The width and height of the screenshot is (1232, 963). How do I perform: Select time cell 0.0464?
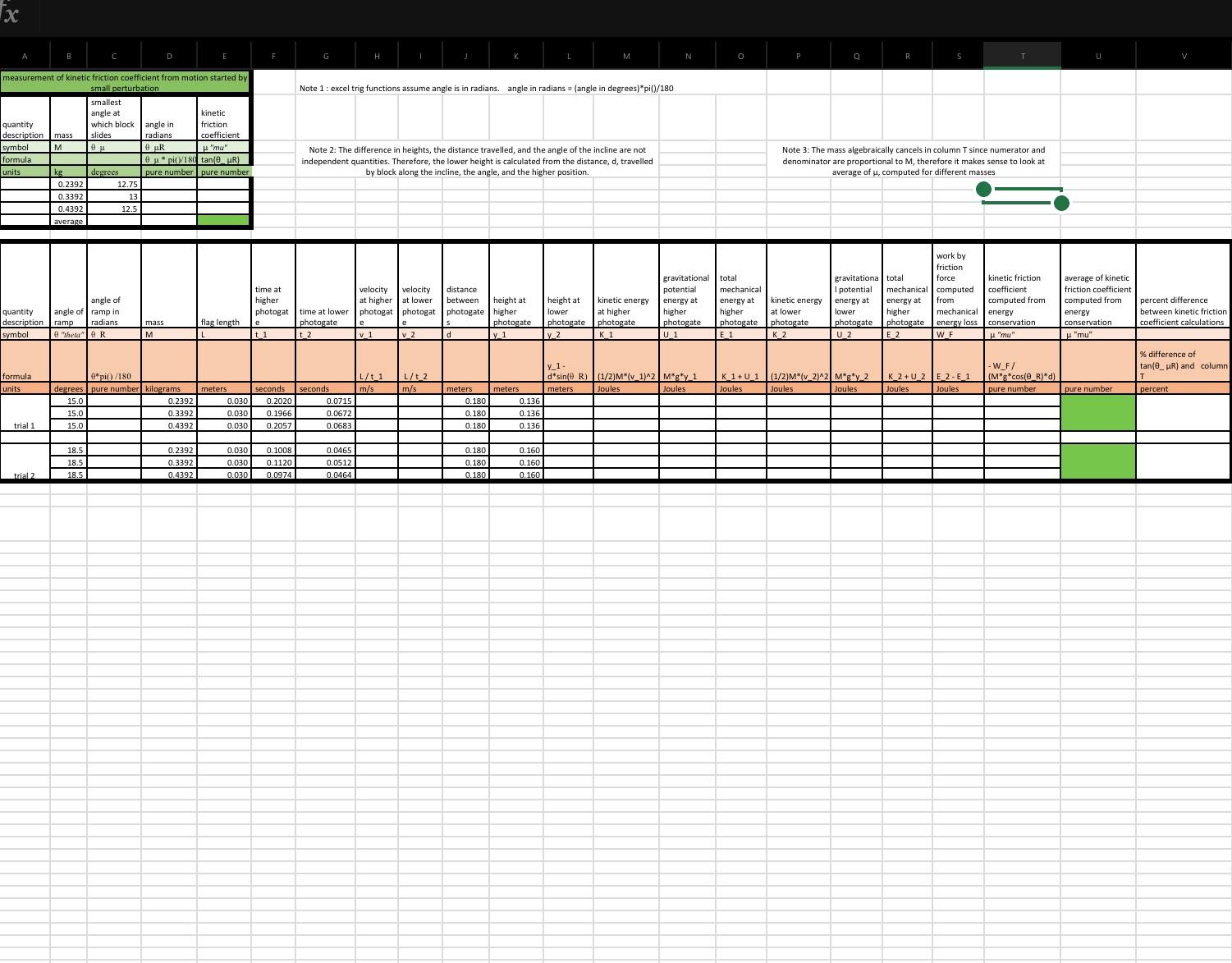pyautogui.click(x=325, y=475)
